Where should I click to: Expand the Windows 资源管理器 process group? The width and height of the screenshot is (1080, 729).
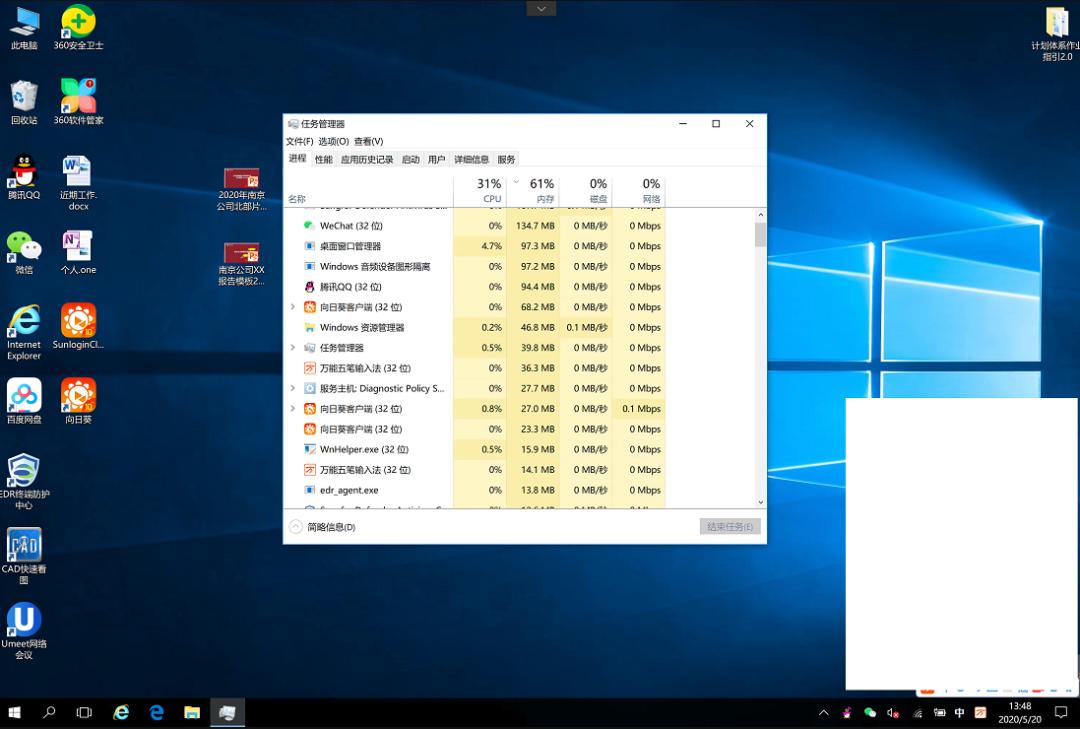(x=292, y=327)
